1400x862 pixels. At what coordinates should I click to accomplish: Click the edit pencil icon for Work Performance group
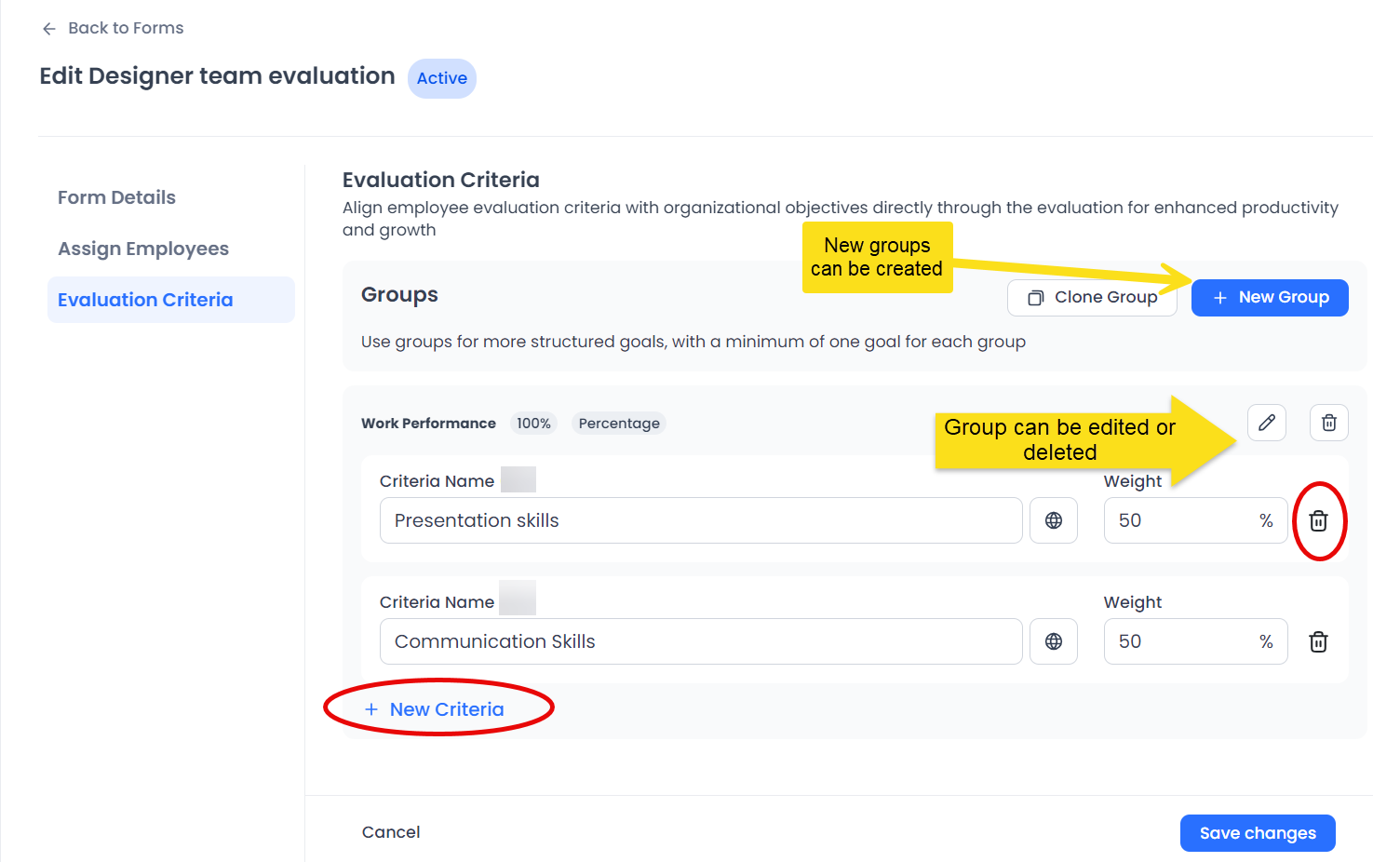click(1267, 423)
